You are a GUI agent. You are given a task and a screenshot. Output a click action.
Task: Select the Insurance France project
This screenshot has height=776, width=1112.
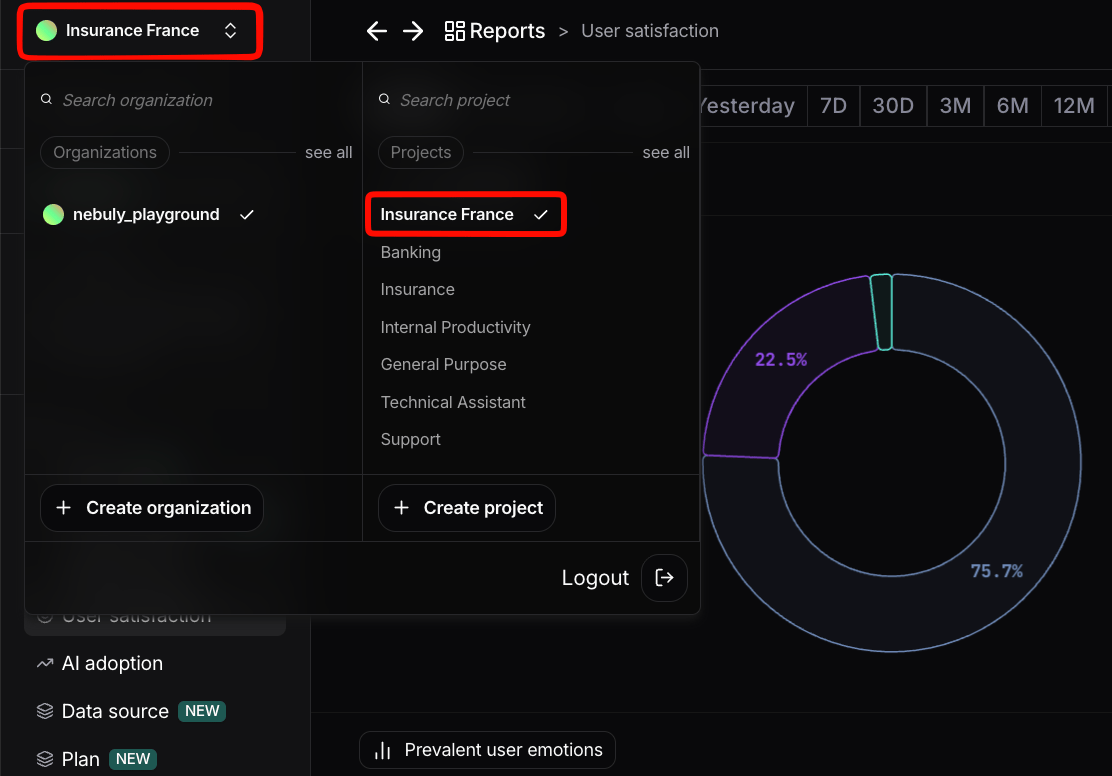pyautogui.click(x=465, y=214)
